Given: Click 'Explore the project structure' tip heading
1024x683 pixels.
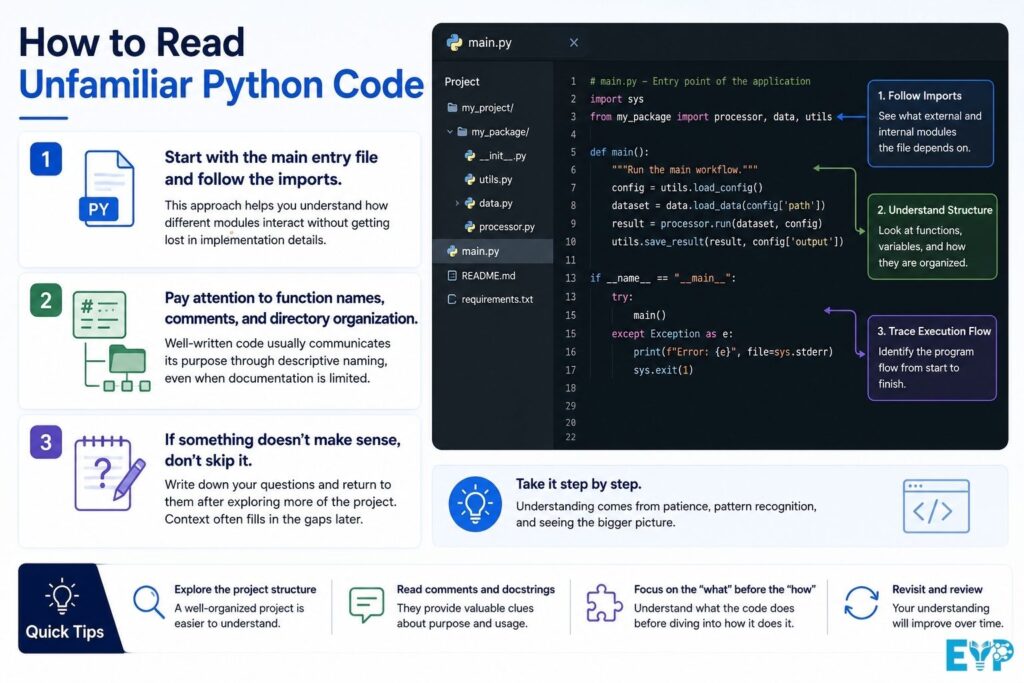Looking at the screenshot, I should pos(245,589).
